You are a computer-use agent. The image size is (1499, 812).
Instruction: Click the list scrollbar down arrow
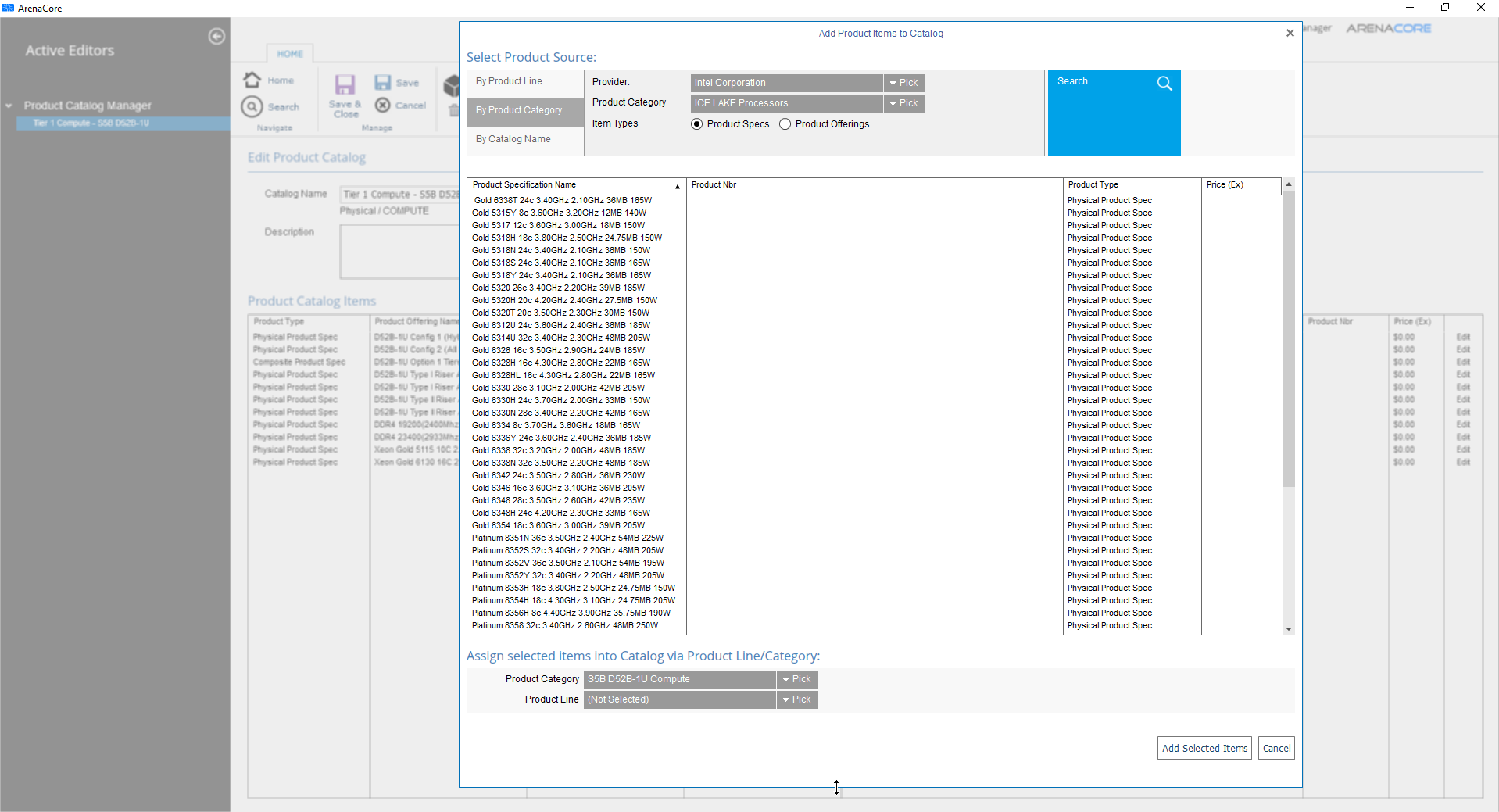click(x=1289, y=629)
